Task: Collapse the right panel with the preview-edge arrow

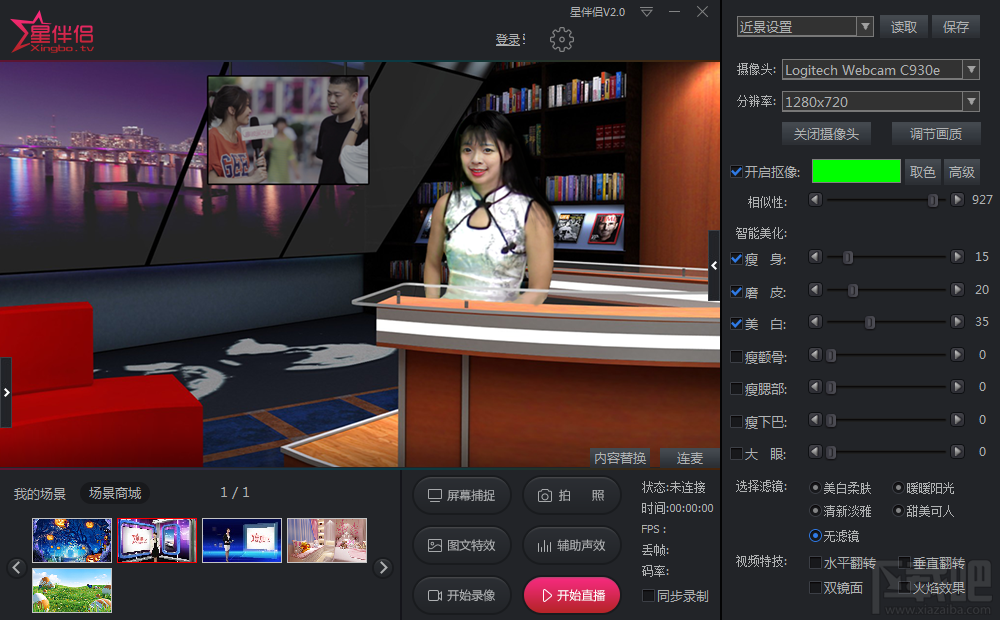Action: (714, 265)
